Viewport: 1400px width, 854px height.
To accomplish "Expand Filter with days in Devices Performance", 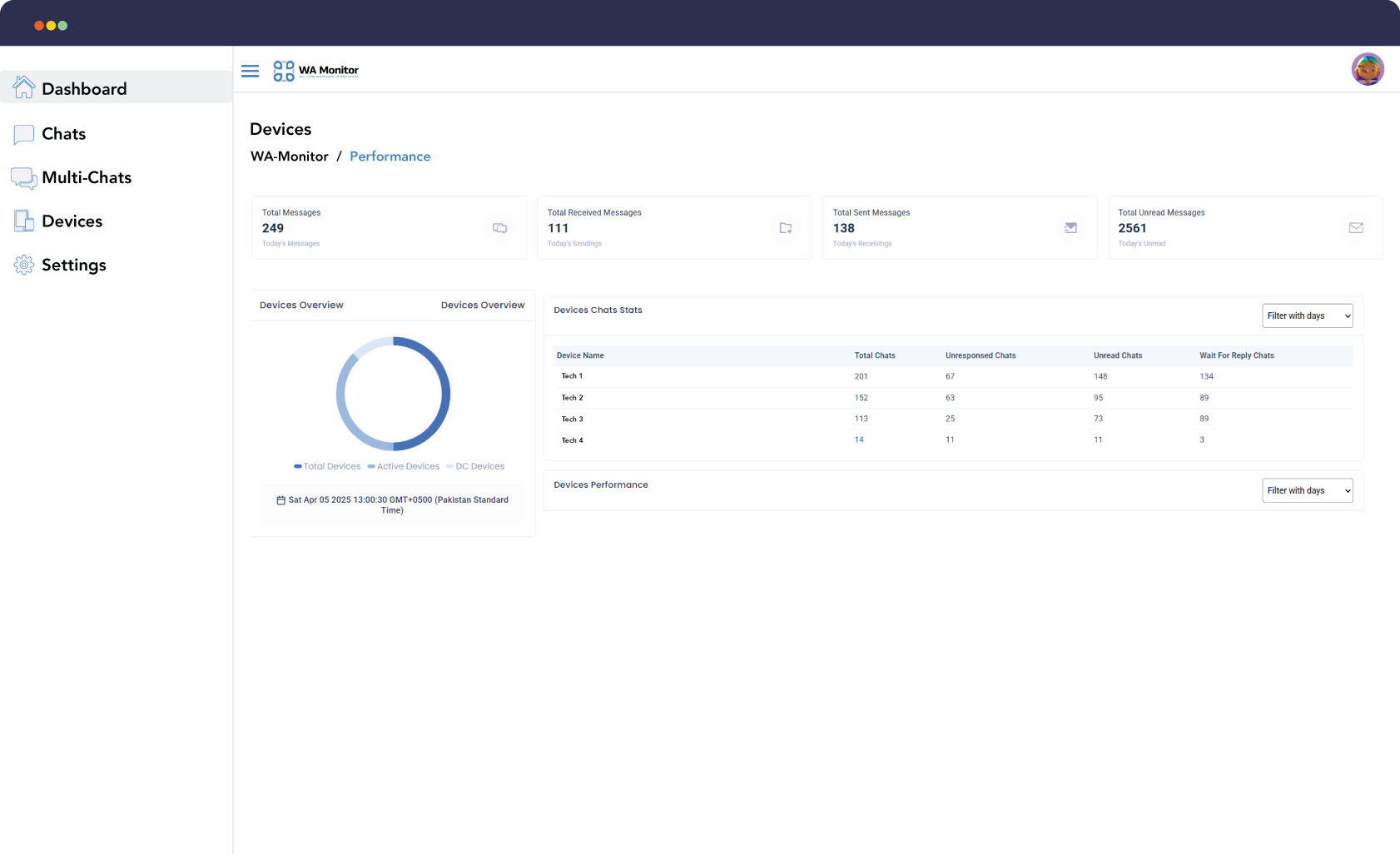I will pos(1307,491).
